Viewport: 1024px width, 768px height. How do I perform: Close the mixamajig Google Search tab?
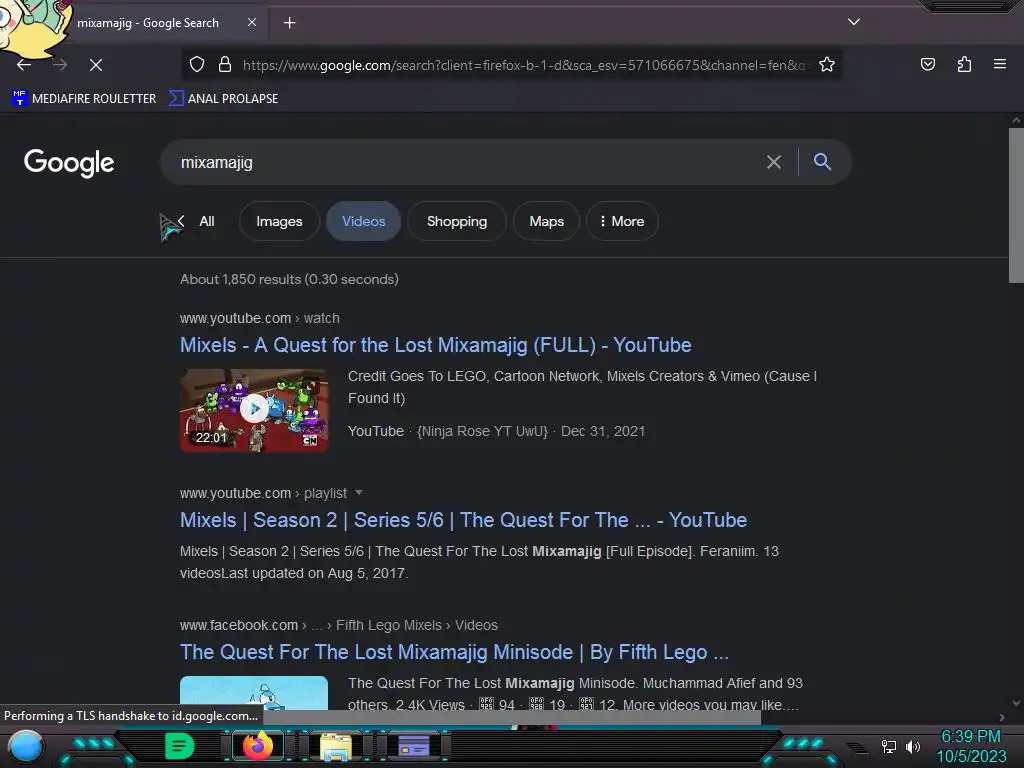coord(252,22)
